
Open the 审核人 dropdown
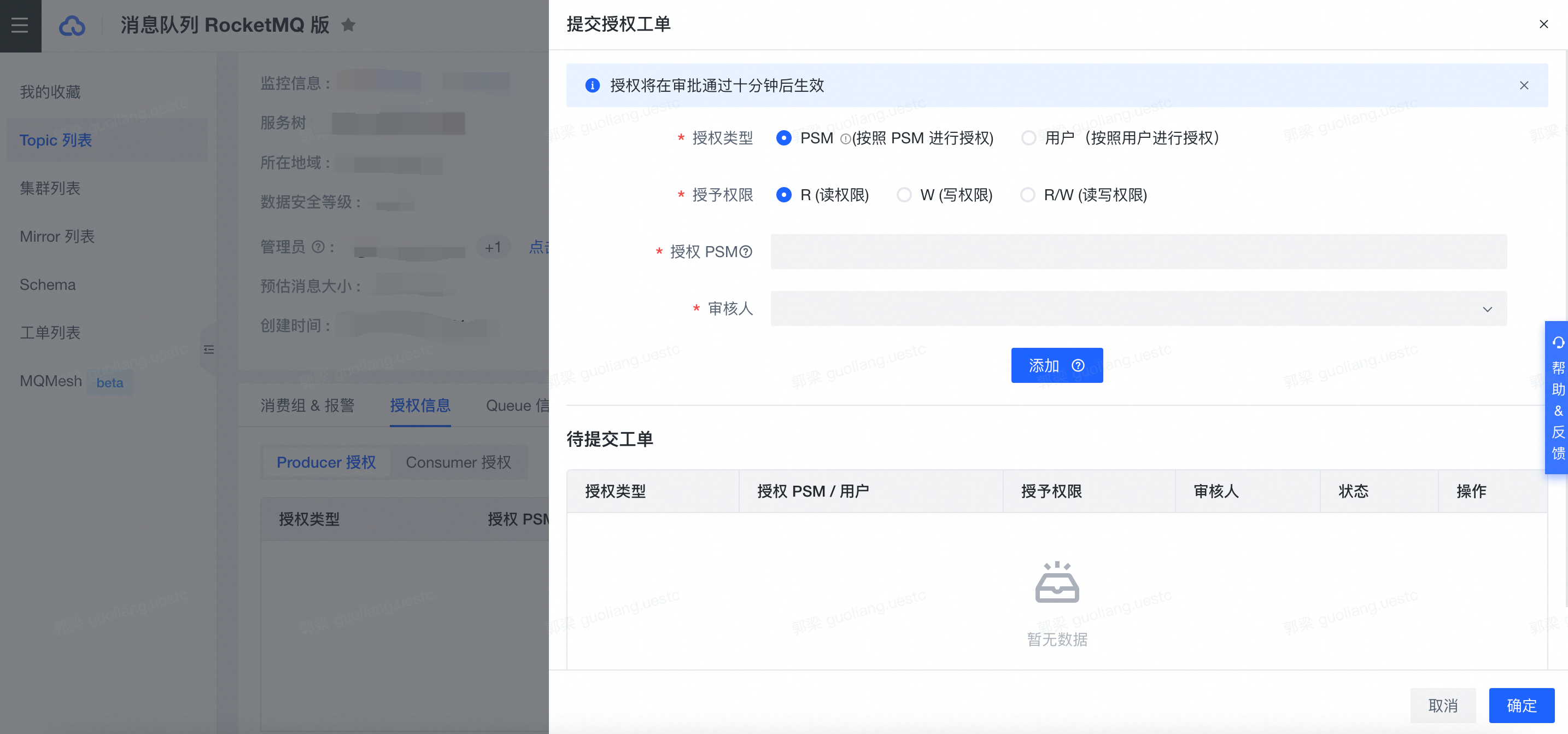(1138, 309)
